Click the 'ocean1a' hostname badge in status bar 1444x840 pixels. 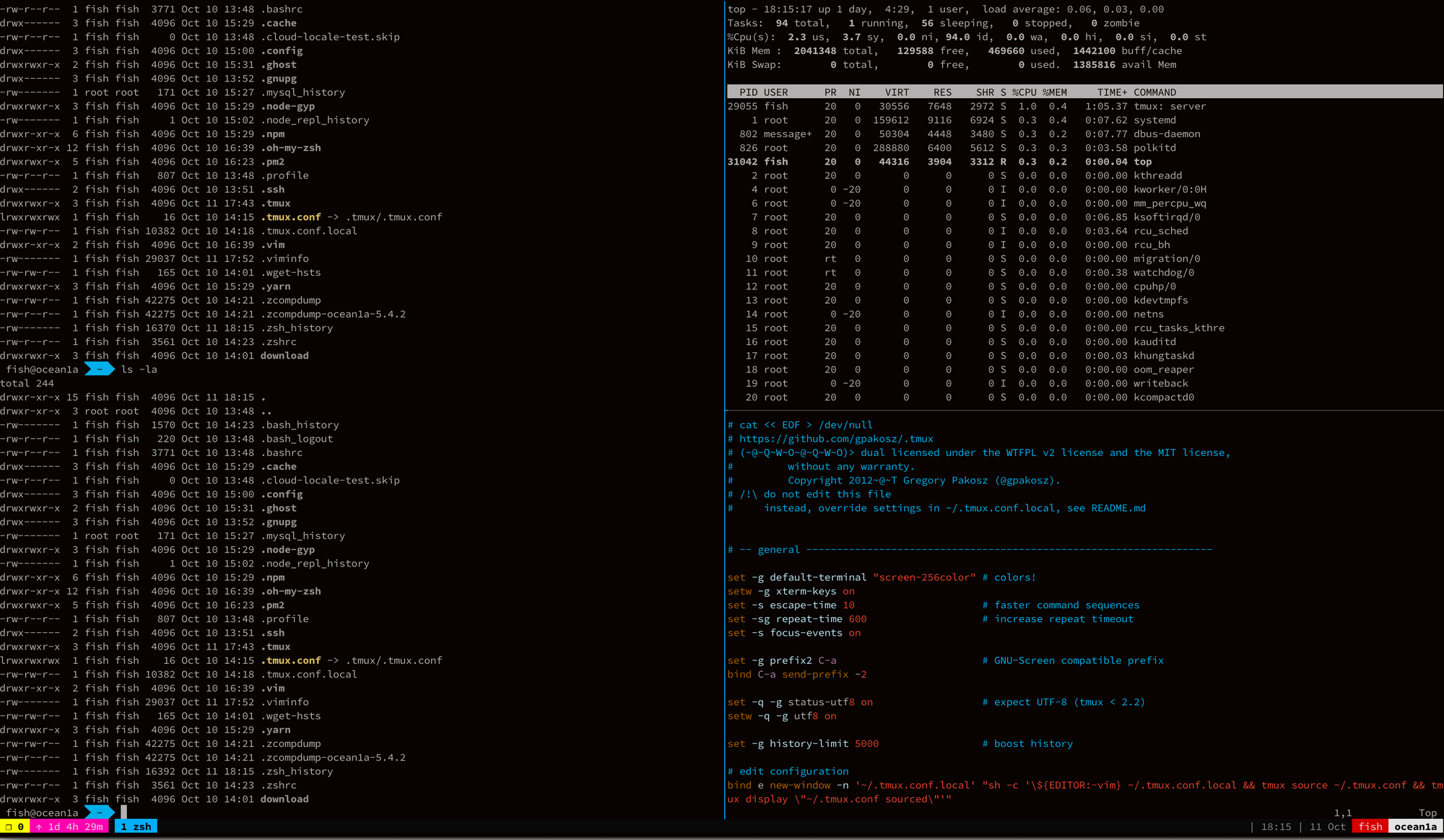coord(1415,826)
